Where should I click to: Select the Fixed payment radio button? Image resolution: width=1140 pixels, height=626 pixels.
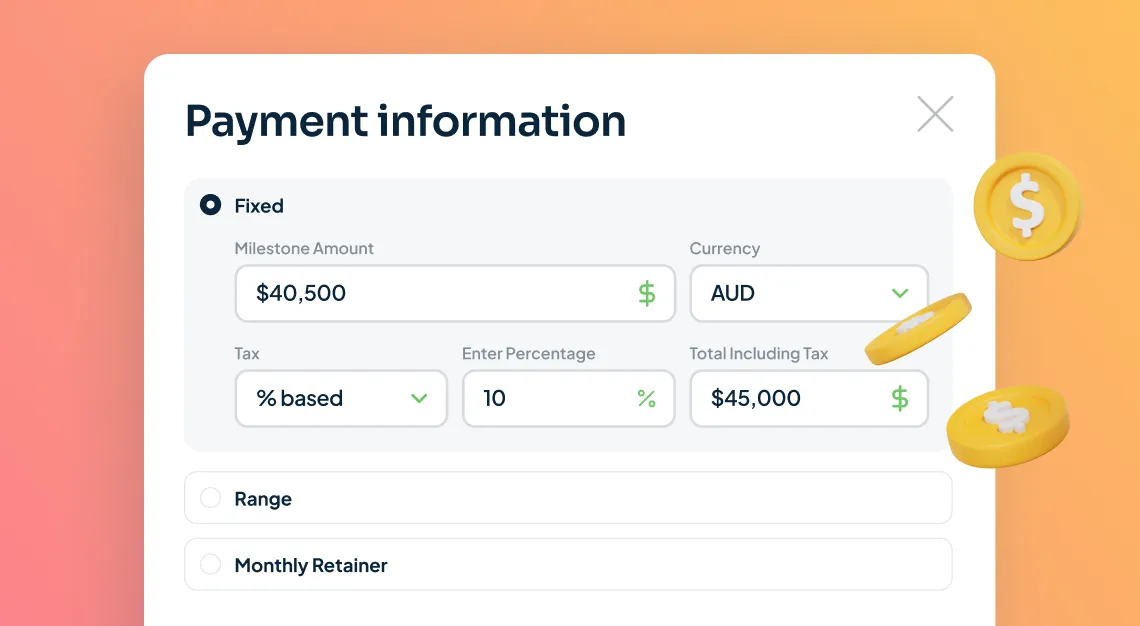210,205
